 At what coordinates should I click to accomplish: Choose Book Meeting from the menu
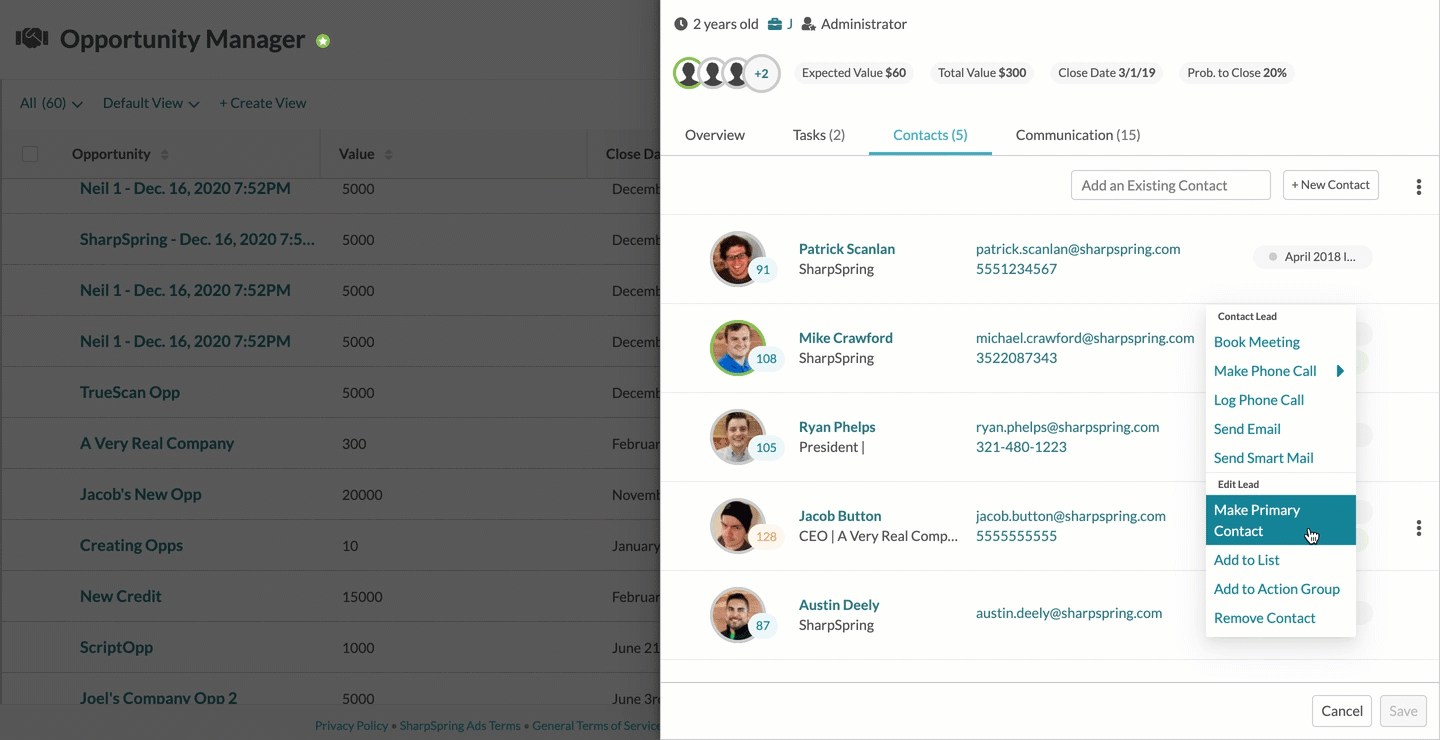tap(1257, 342)
